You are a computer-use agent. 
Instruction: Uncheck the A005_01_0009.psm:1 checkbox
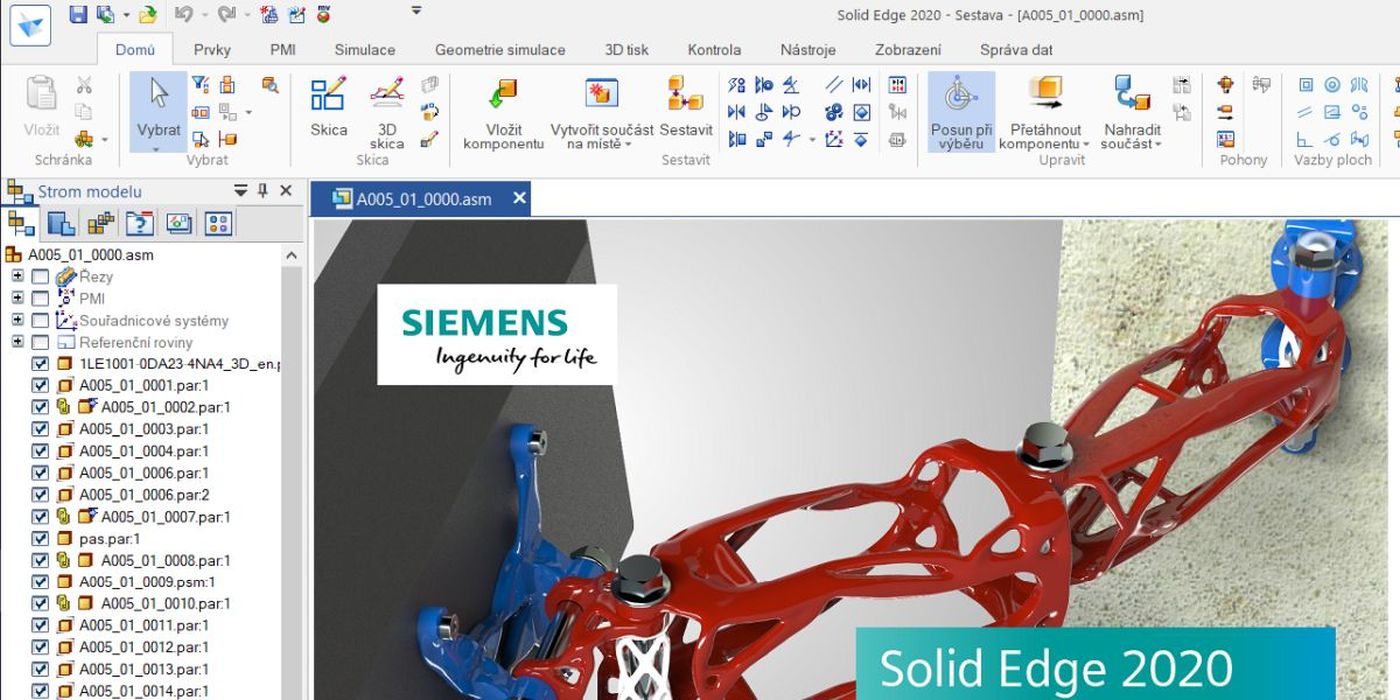[x=40, y=582]
